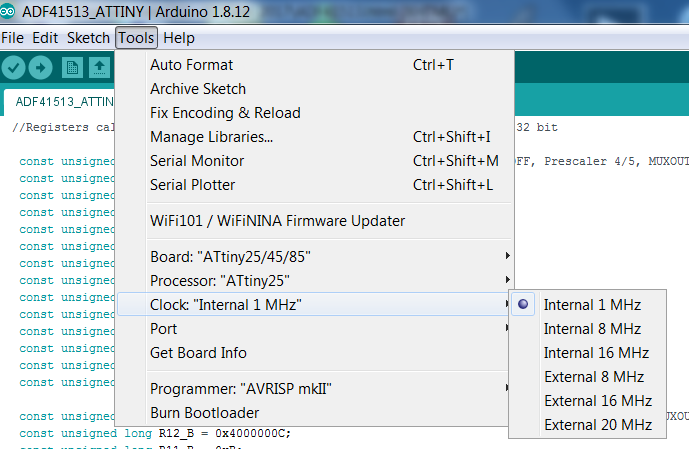The image size is (689, 449).
Task: Launch the Serial Monitor
Action: click(314, 161)
